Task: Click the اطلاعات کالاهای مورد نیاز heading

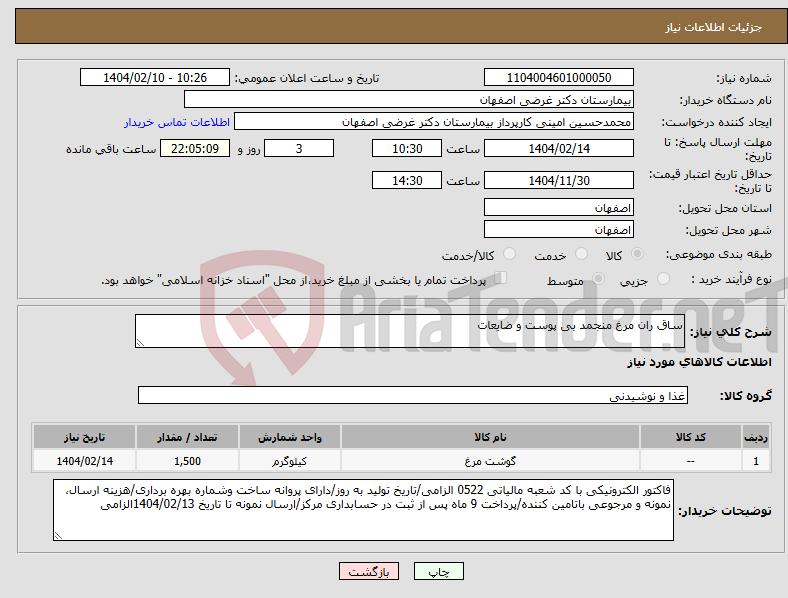Action: click(x=699, y=362)
